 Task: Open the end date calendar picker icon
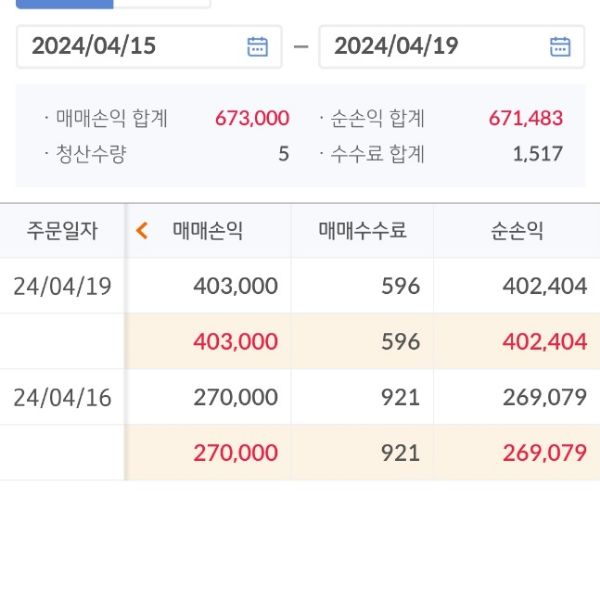pos(560,46)
